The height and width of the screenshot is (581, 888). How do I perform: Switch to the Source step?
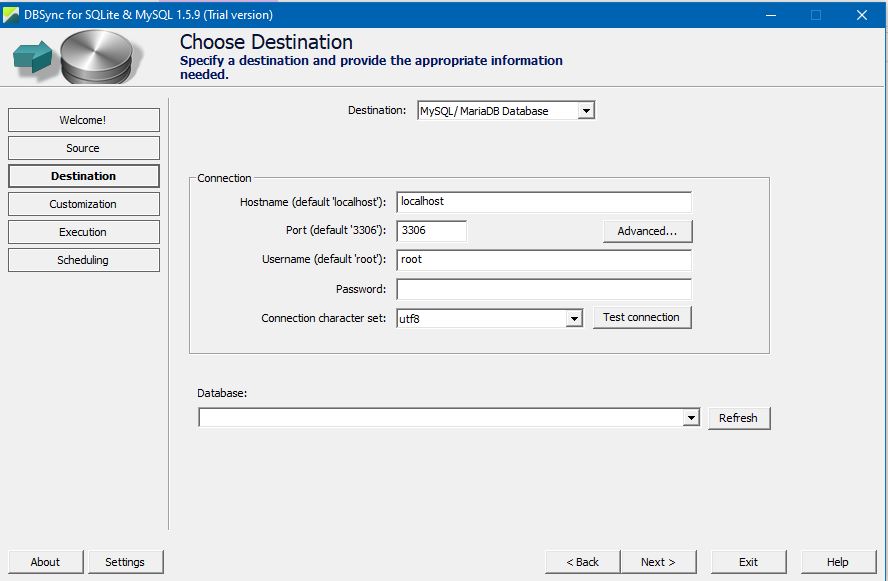coord(83,147)
